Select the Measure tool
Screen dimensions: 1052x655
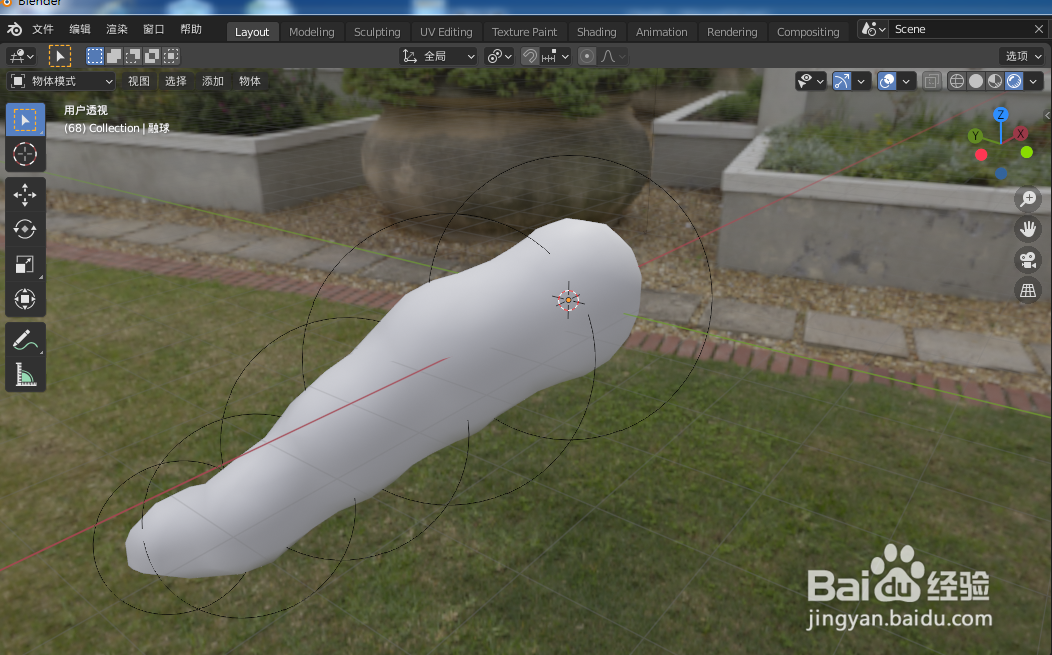25,374
